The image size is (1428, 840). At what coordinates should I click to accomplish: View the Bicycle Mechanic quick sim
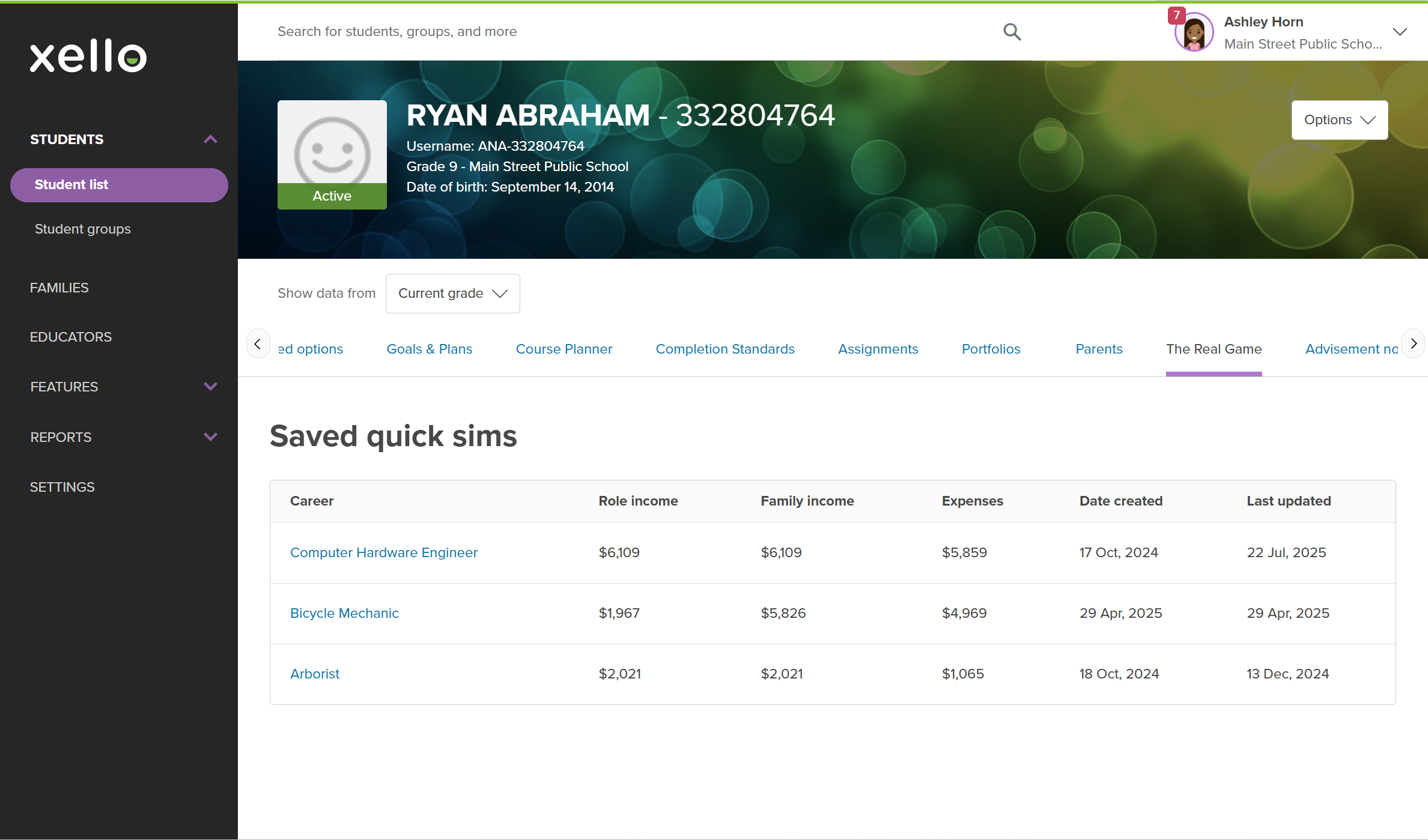click(x=344, y=613)
